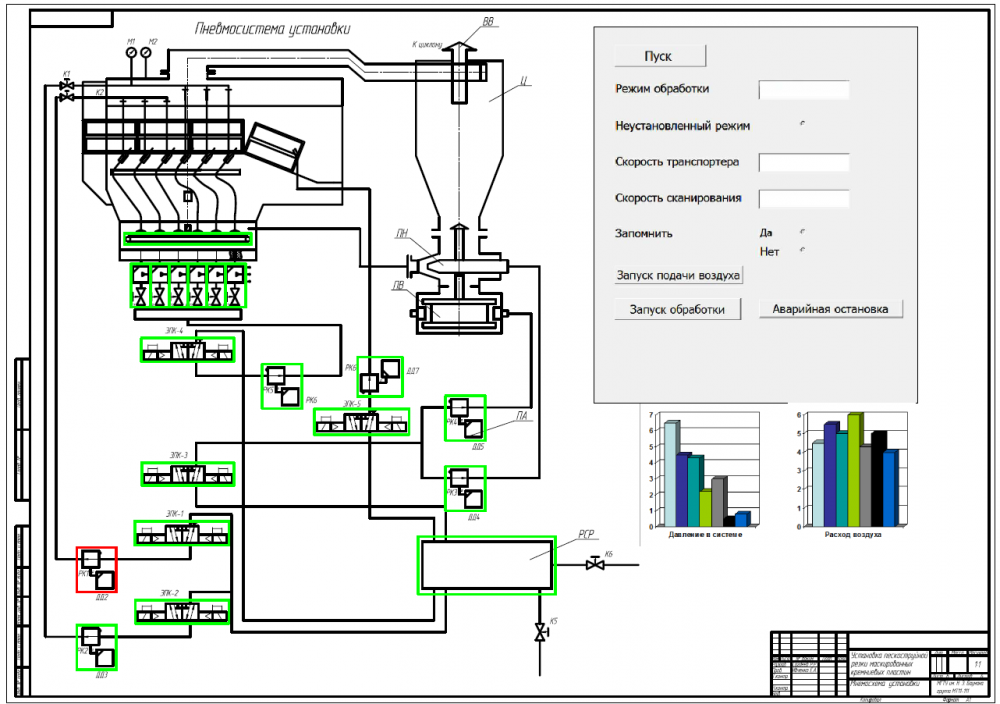Click the ЭПК-2 valve symbol
The width and height of the screenshot is (1000, 704).
click(181, 610)
